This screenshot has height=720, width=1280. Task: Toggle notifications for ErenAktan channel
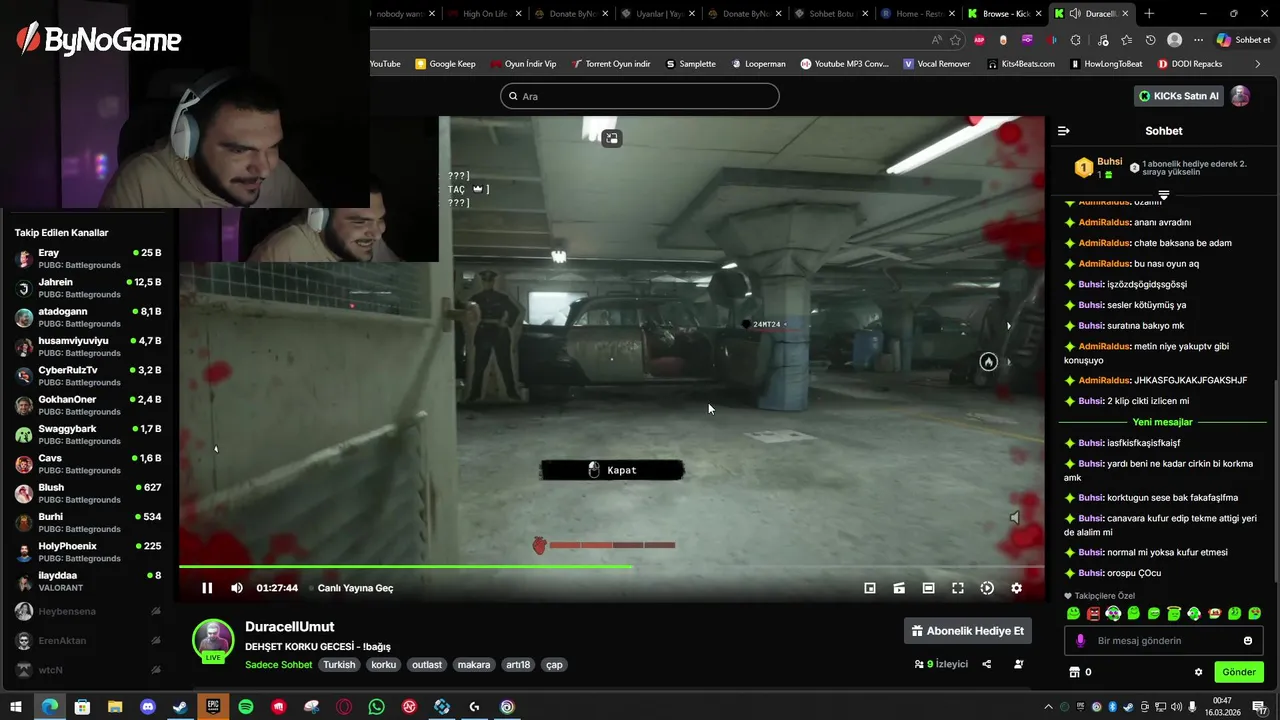click(x=156, y=640)
